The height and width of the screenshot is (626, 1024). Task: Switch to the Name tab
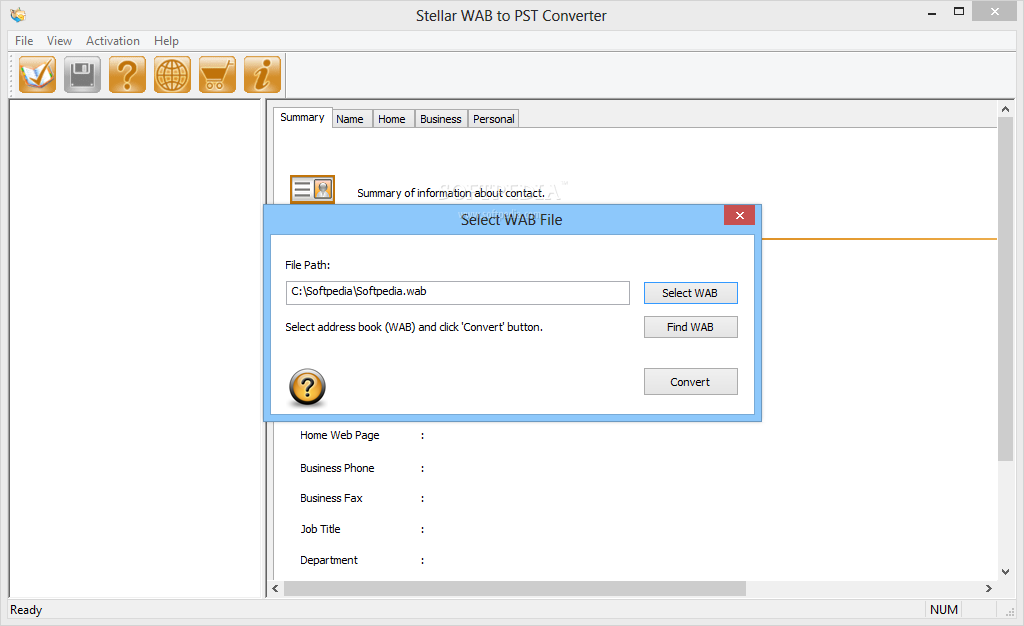350,119
